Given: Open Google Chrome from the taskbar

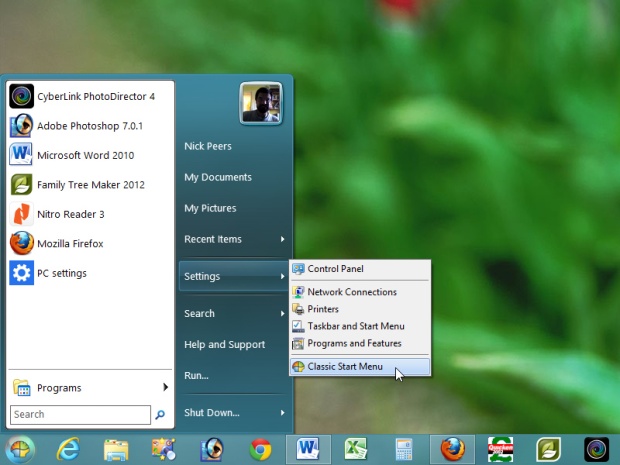Looking at the screenshot, I should pyautogui.click(x=260, y=450).
